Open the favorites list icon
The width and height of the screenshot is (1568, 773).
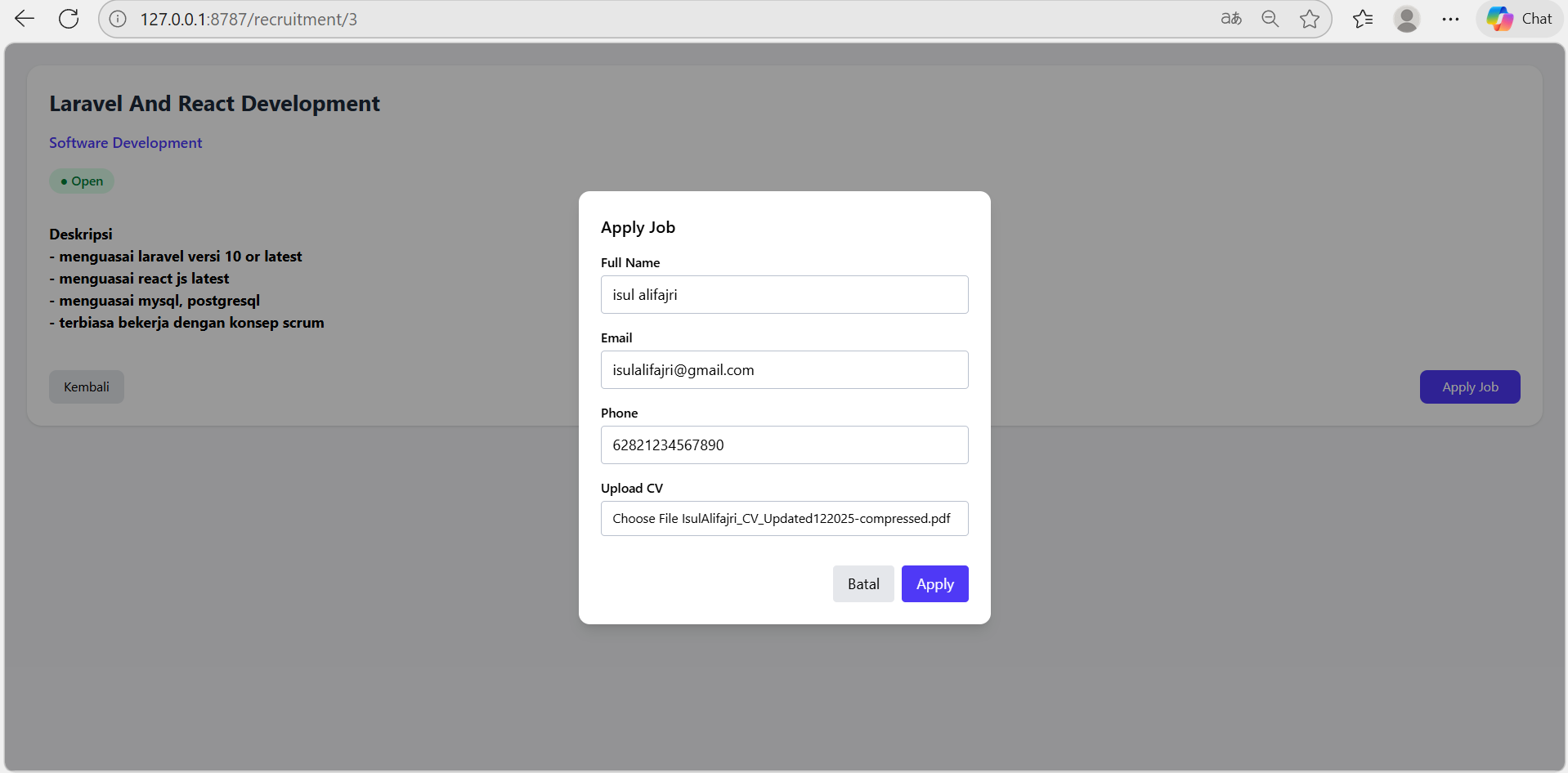pos(1363,19)
